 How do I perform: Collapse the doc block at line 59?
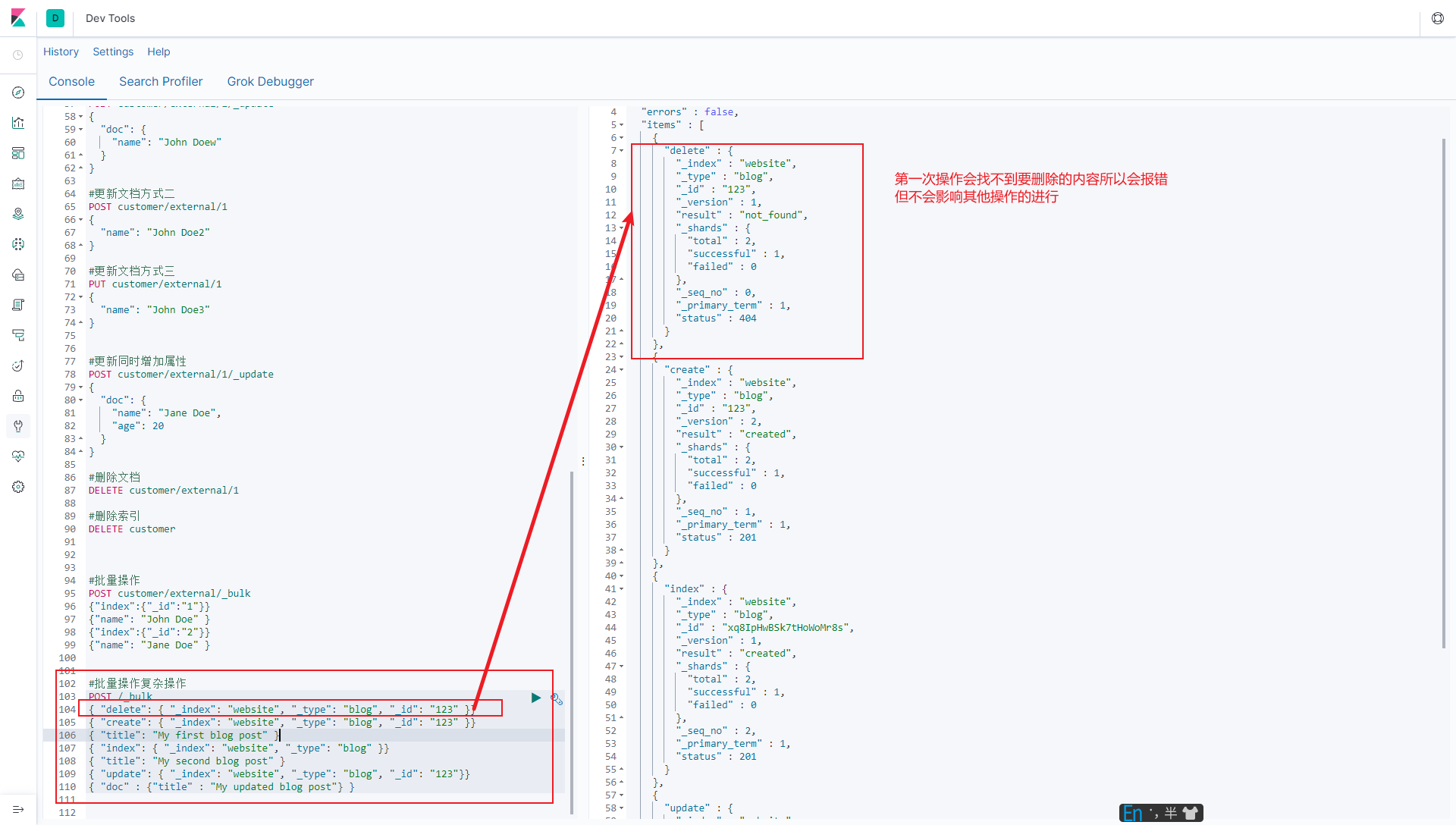coord(81,130)
